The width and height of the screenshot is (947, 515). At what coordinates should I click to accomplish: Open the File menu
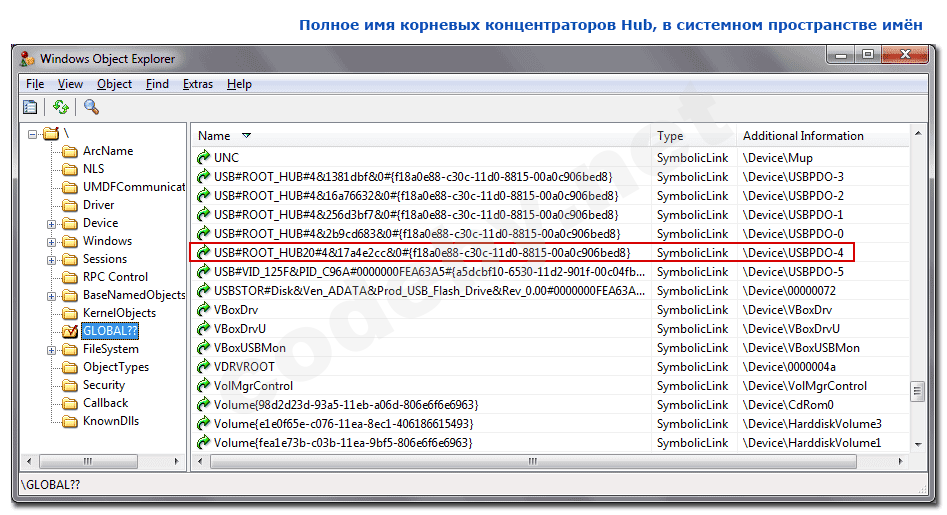pos(35,84)
